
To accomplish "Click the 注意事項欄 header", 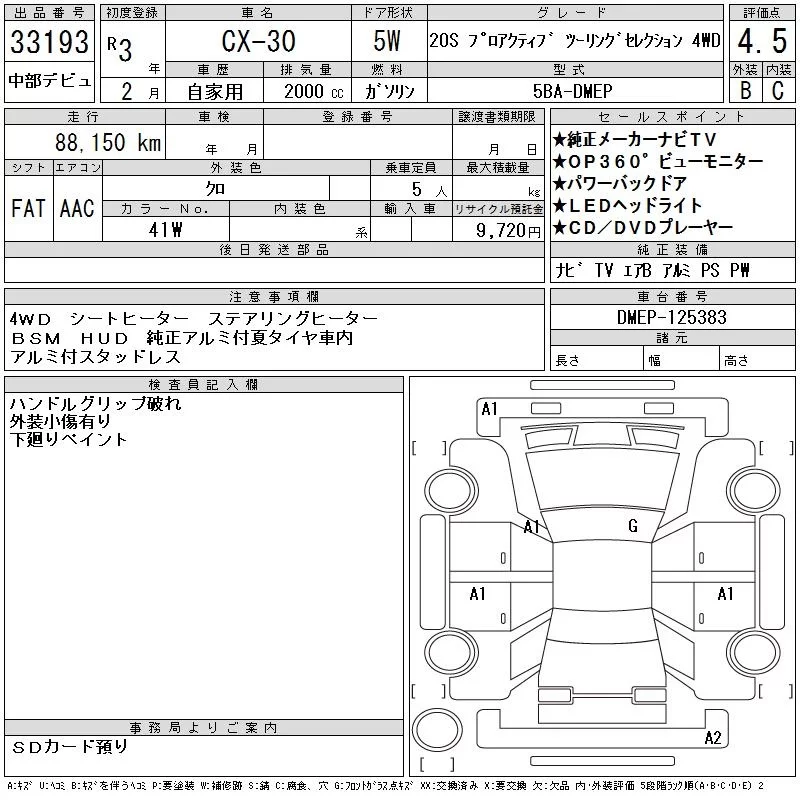I will [274, 296].
